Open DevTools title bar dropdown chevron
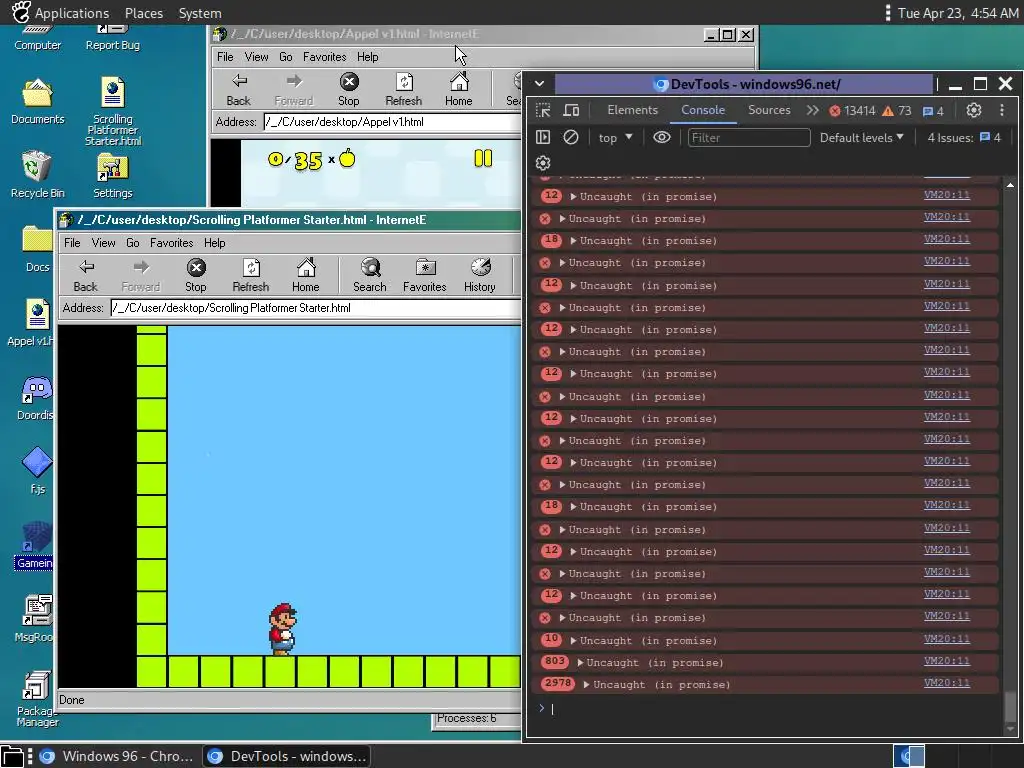This screenshot has width=1024, height=768. pos(539,84)
